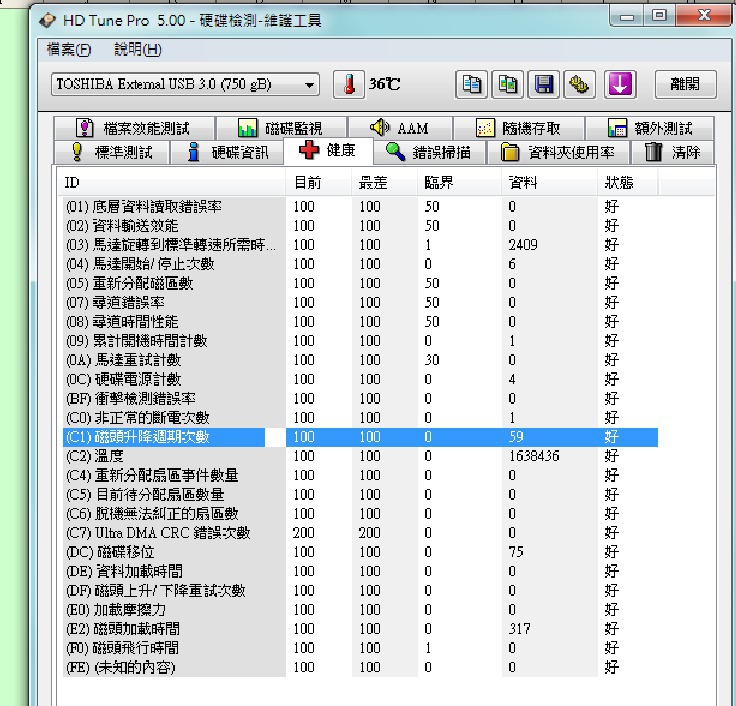Select row (08) 尋道時間性能
This screenshot has width=736, height=706.
tap(360, 322)
